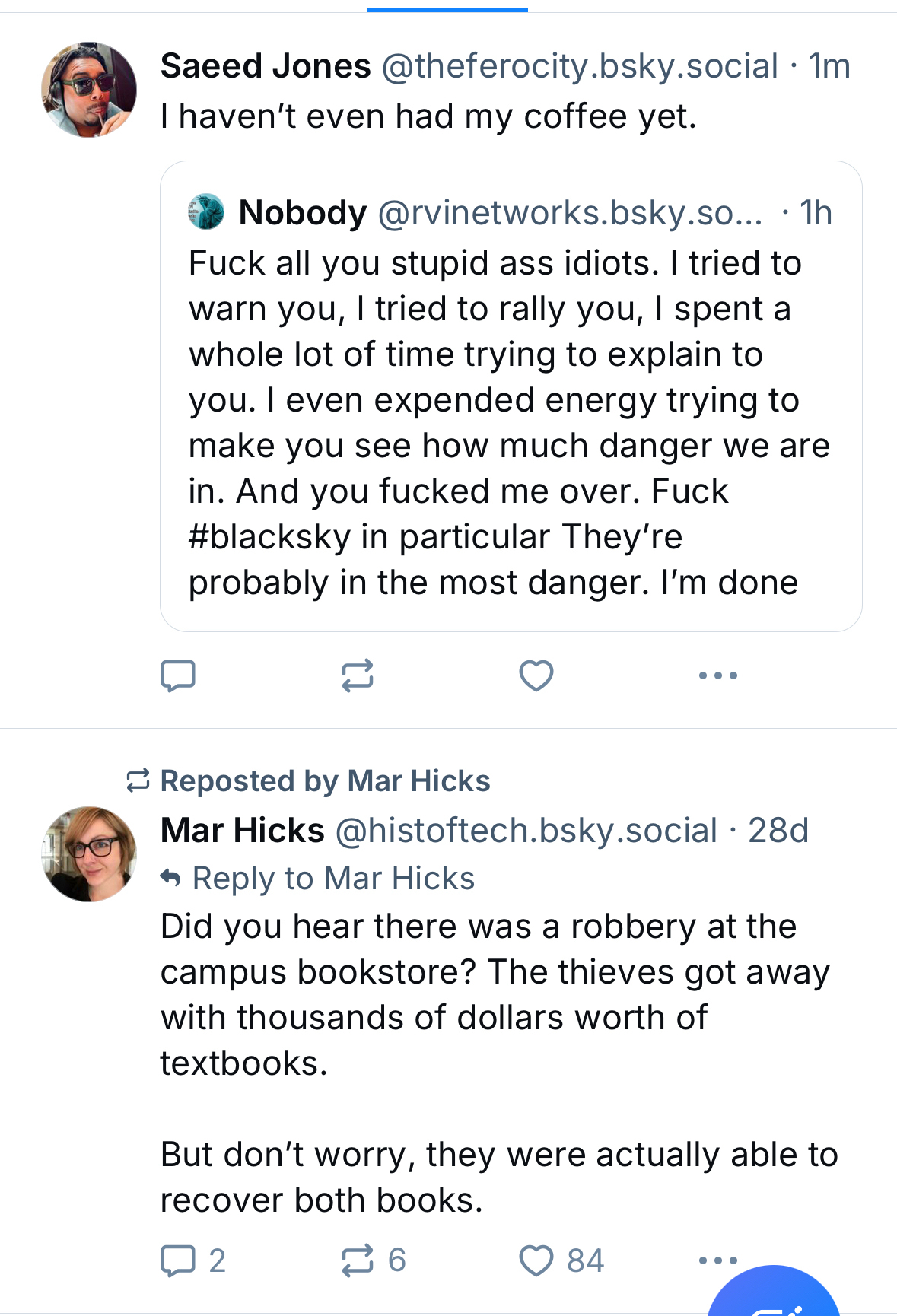Viewport: 897px width, 1316px height.
Task: Repost Mar Hicks's bookstore robbery post
Action: click(357, 1260)
